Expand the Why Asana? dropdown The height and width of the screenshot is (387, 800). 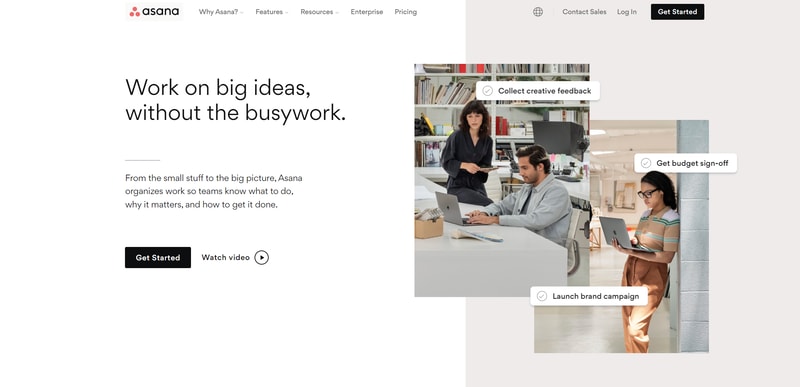[221, 12]
